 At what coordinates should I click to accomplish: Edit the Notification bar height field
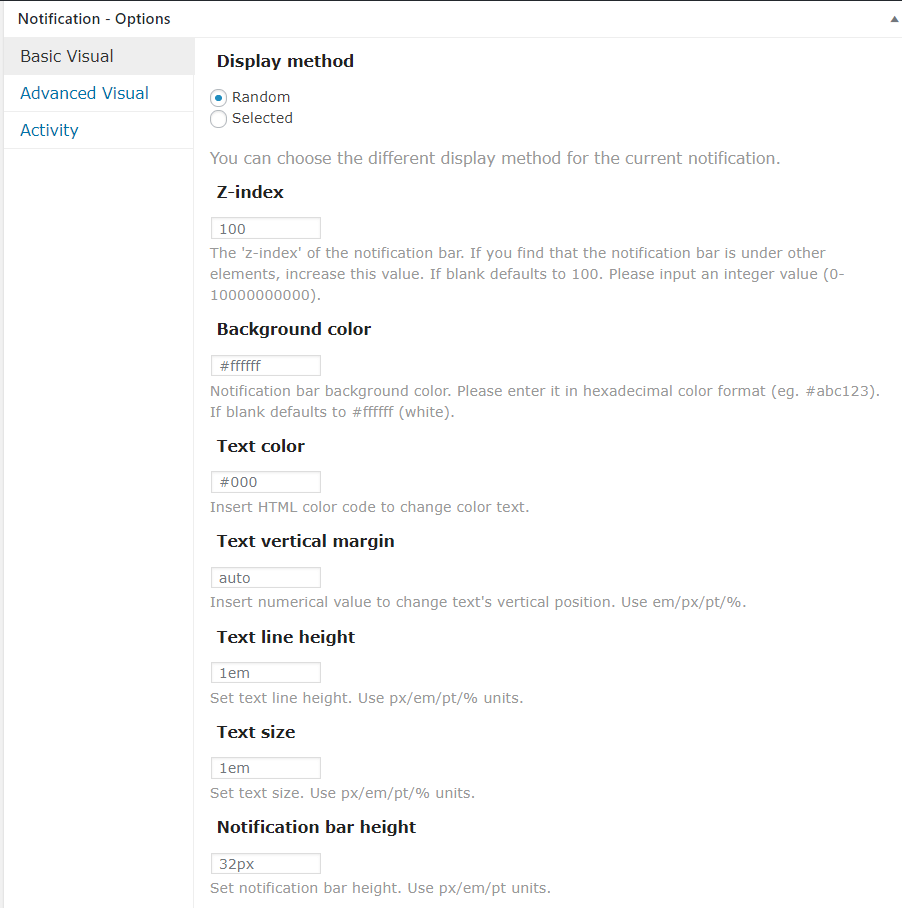coord(266,864)
